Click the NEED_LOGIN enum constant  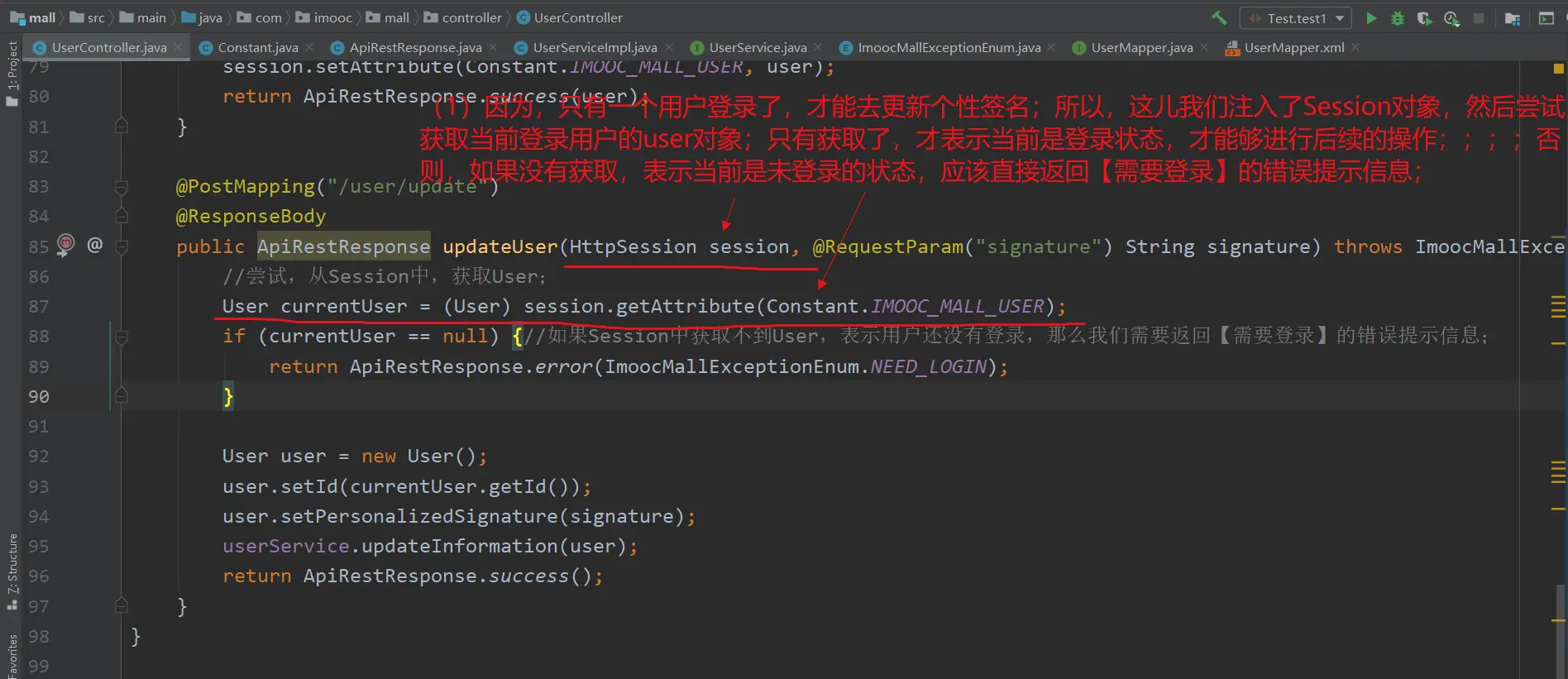pos(929,366)
